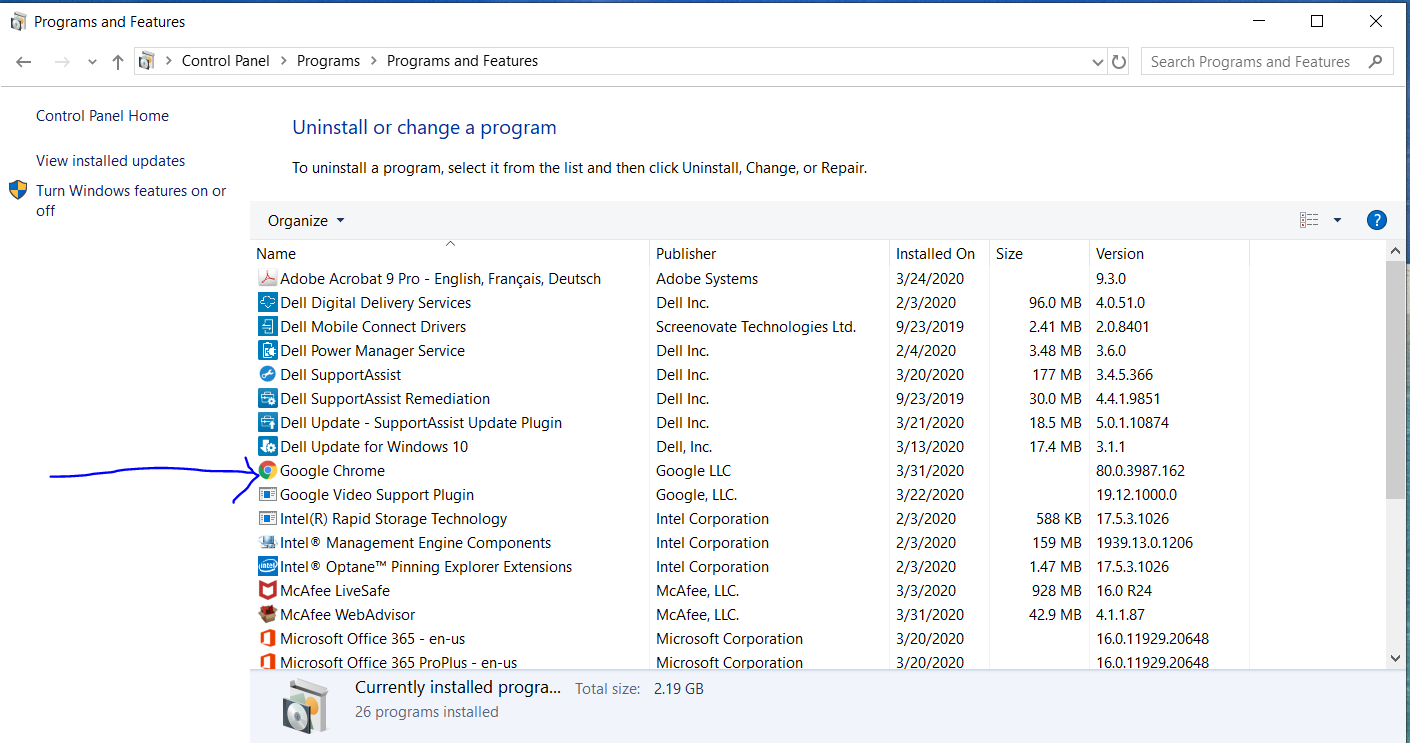Click the 928 MB size cell
Image resolution: width=1410 pixels, height=743 pixels.
tap(1057, 591)
